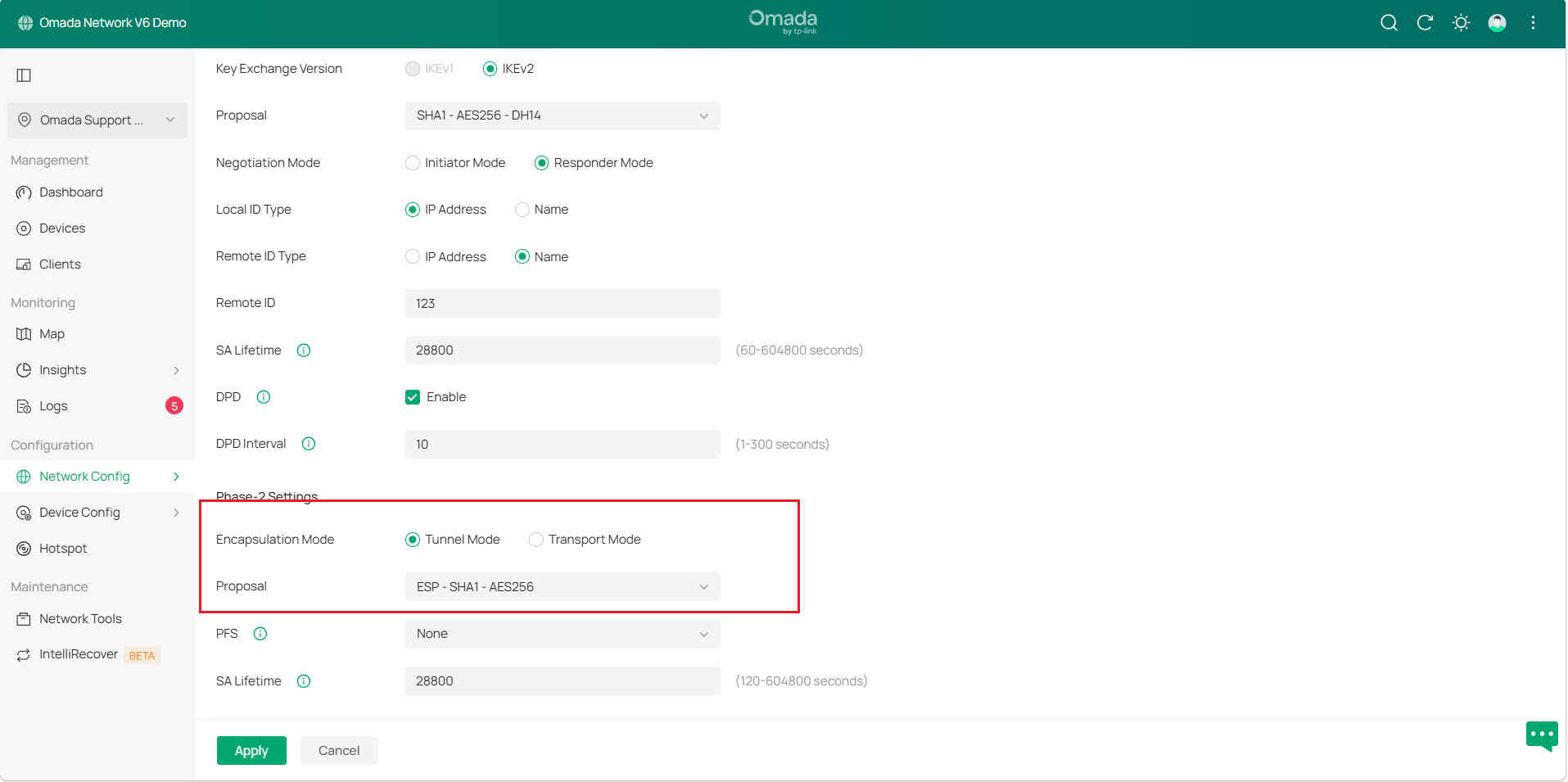Open the Map view

[x=52, y=333]
